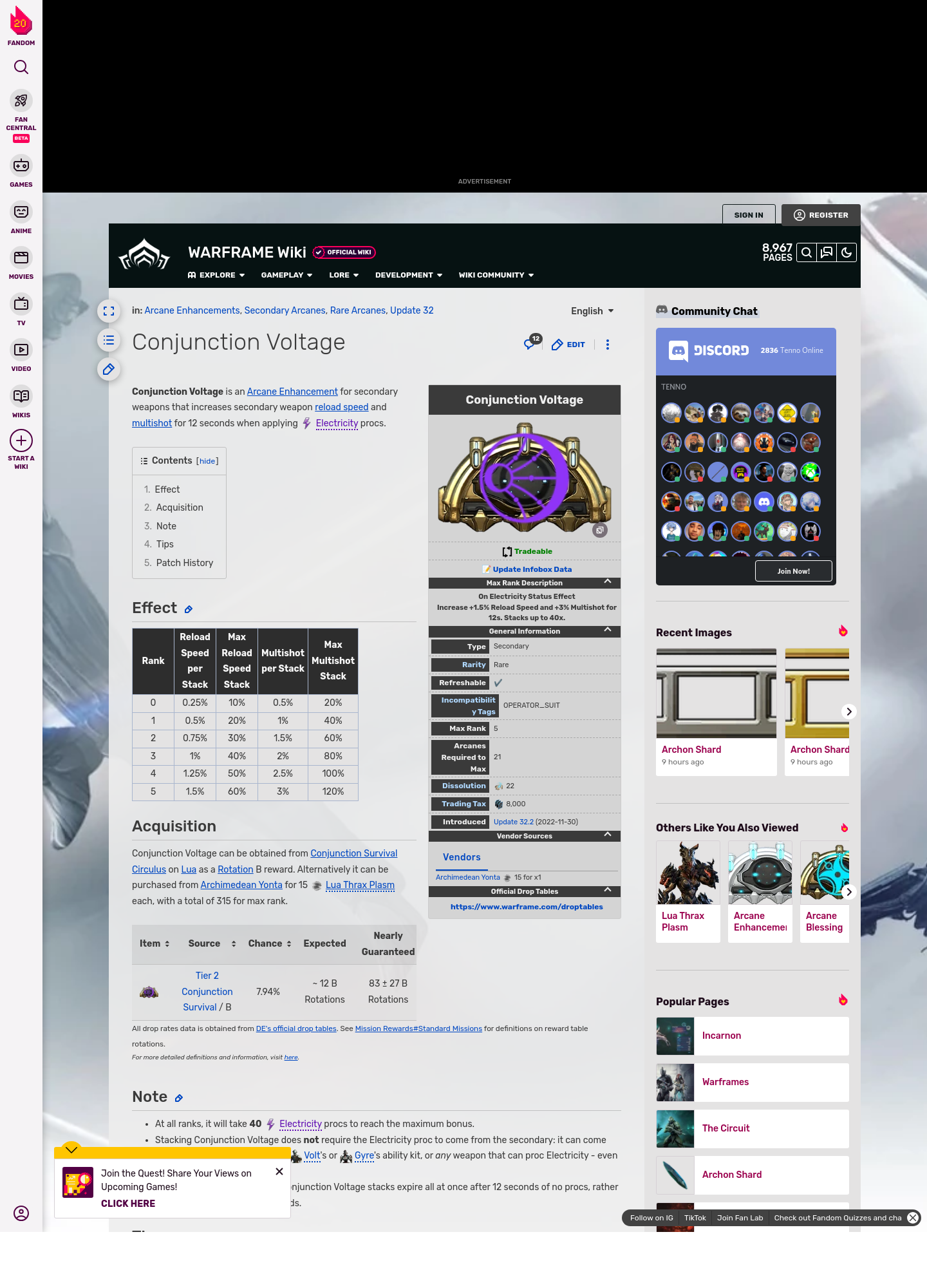
Task: Close the bottom Fandom links bar
Action: coord(913,1218)
